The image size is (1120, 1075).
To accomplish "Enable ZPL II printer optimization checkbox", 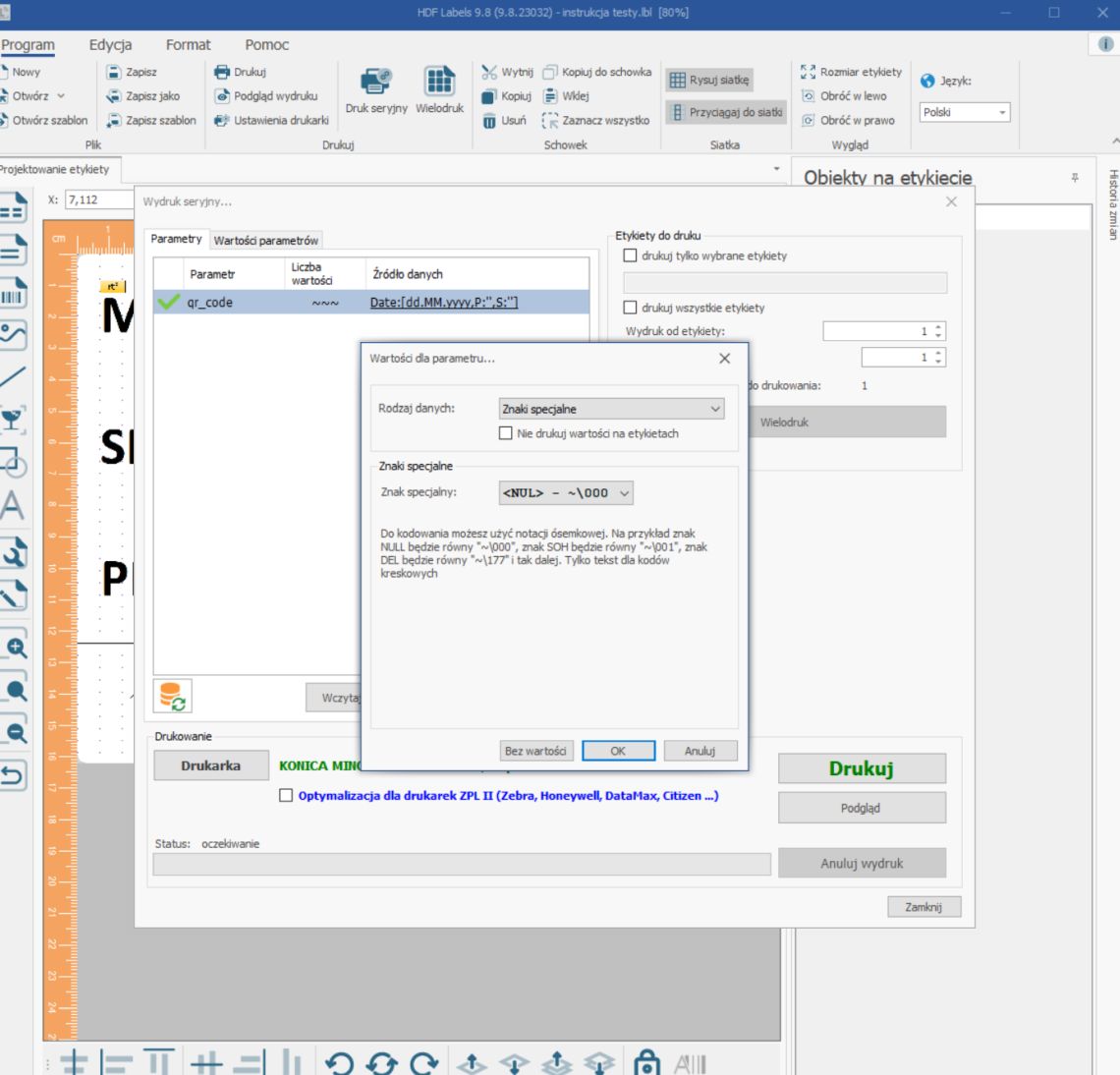I will (286, 795).
